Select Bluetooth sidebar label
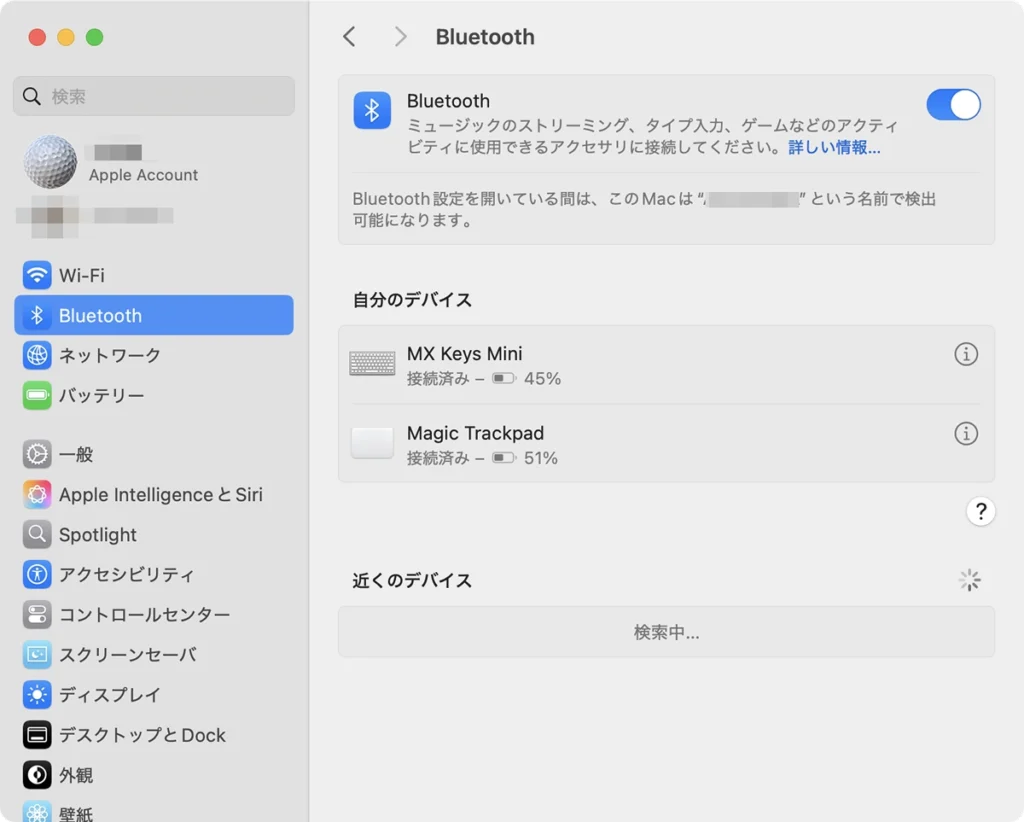The width and height of the screenshot is (1024, 822). (100, 315)
